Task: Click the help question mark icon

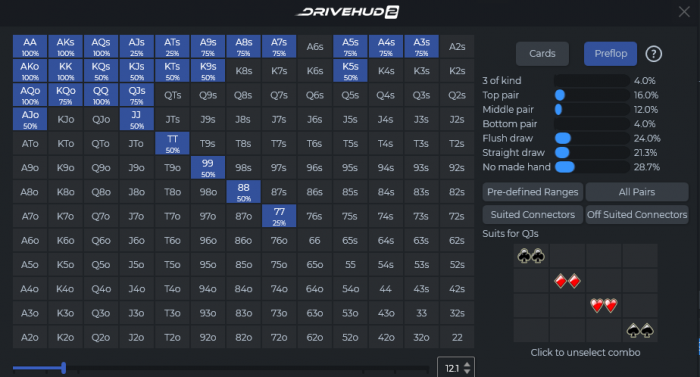Action: (654, 54)
